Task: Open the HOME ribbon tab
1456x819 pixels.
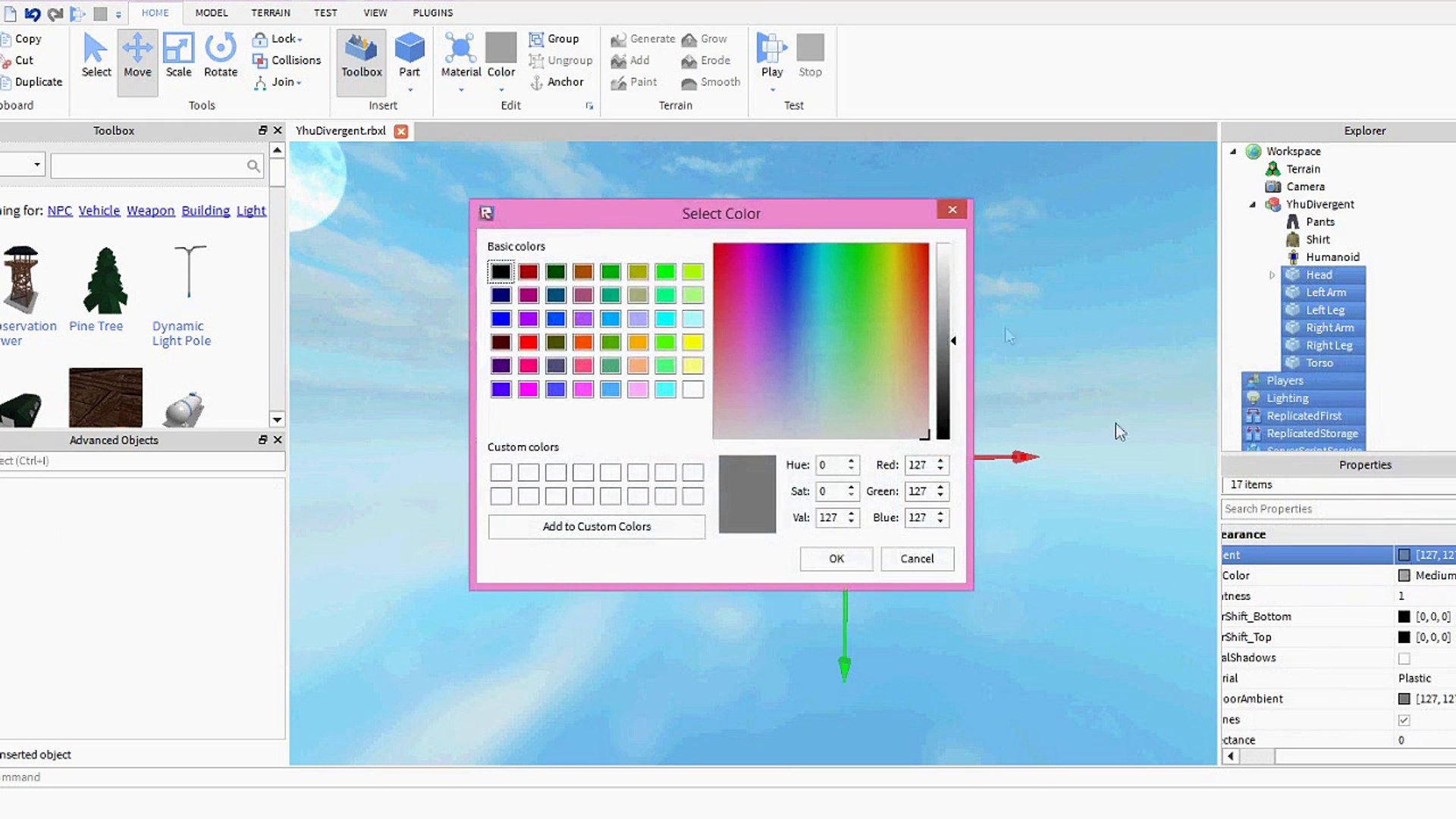Action: click(154, 12)
